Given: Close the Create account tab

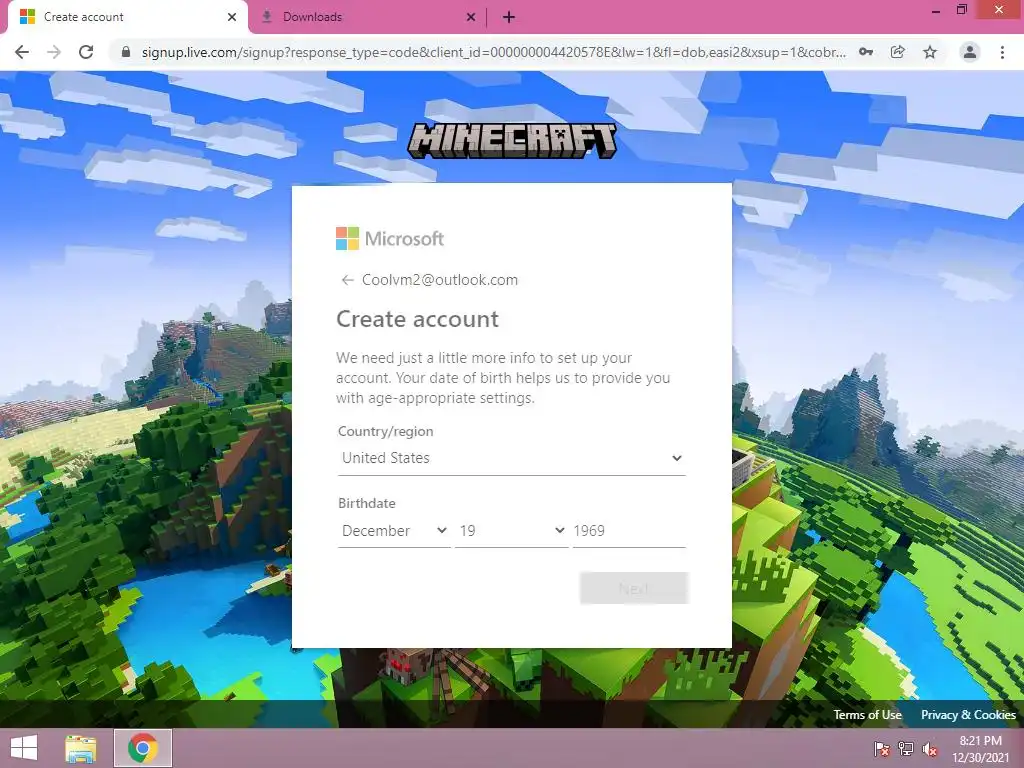Looking at the screenshot, I should click(232, 17).
